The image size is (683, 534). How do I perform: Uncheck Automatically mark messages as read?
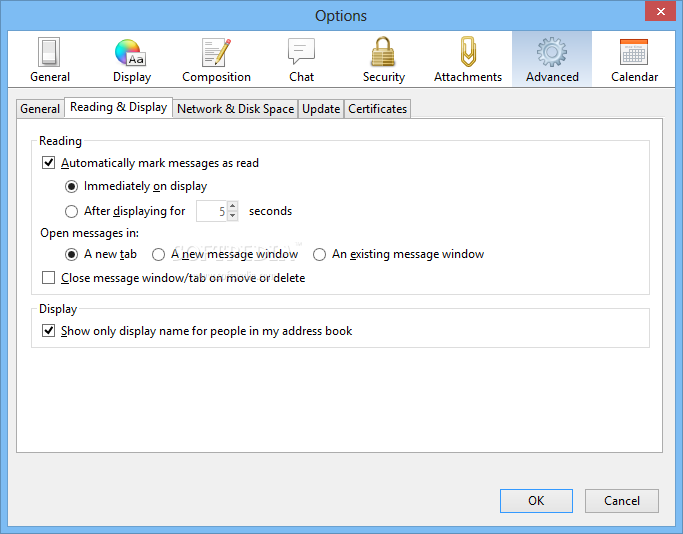[x=48, y=163]
